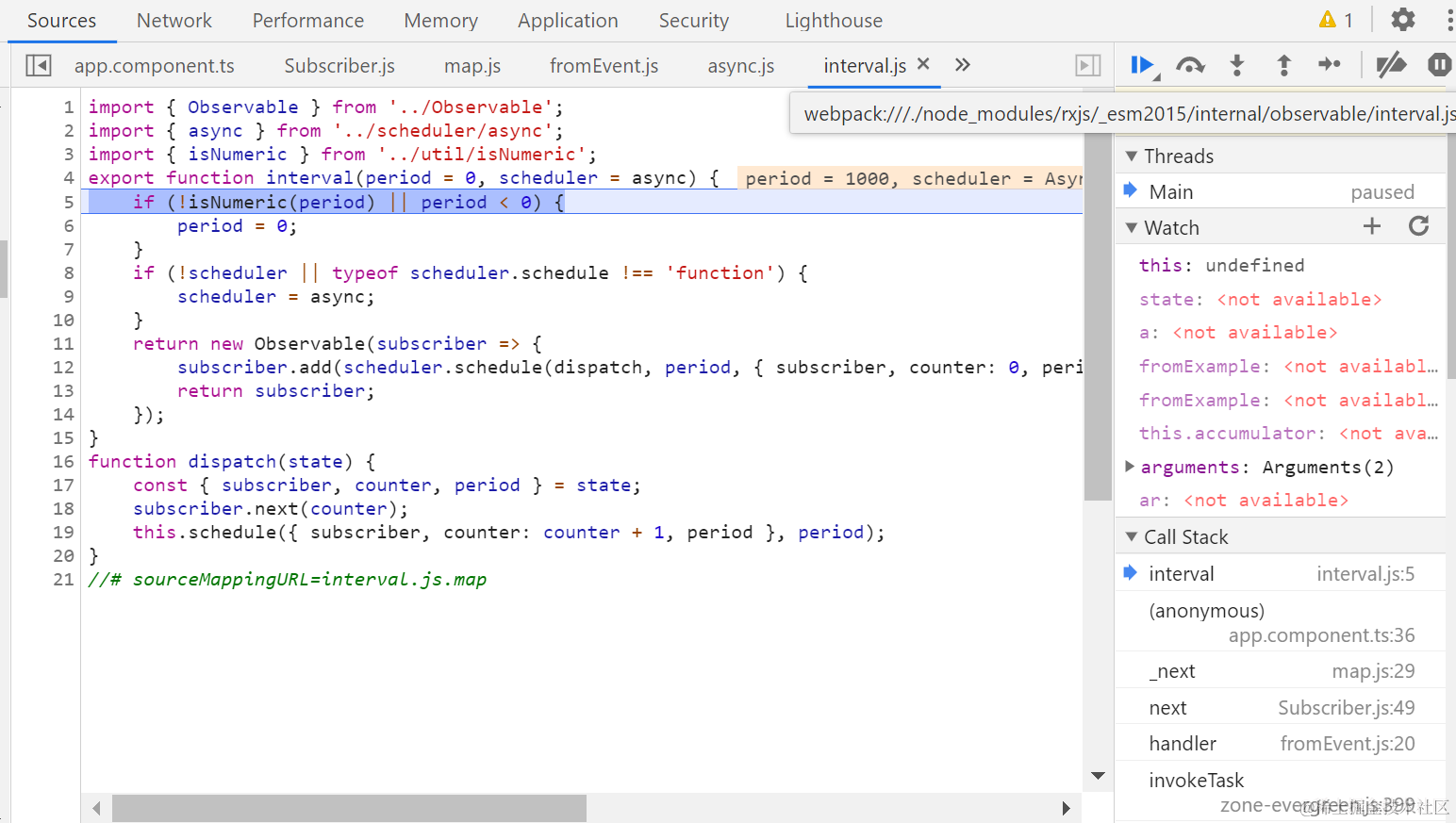Image resolution: width=1456 pixels, height=823 pixels.
Task: Collapse the Call Stack section
Action: click(x=1132, y=536)
